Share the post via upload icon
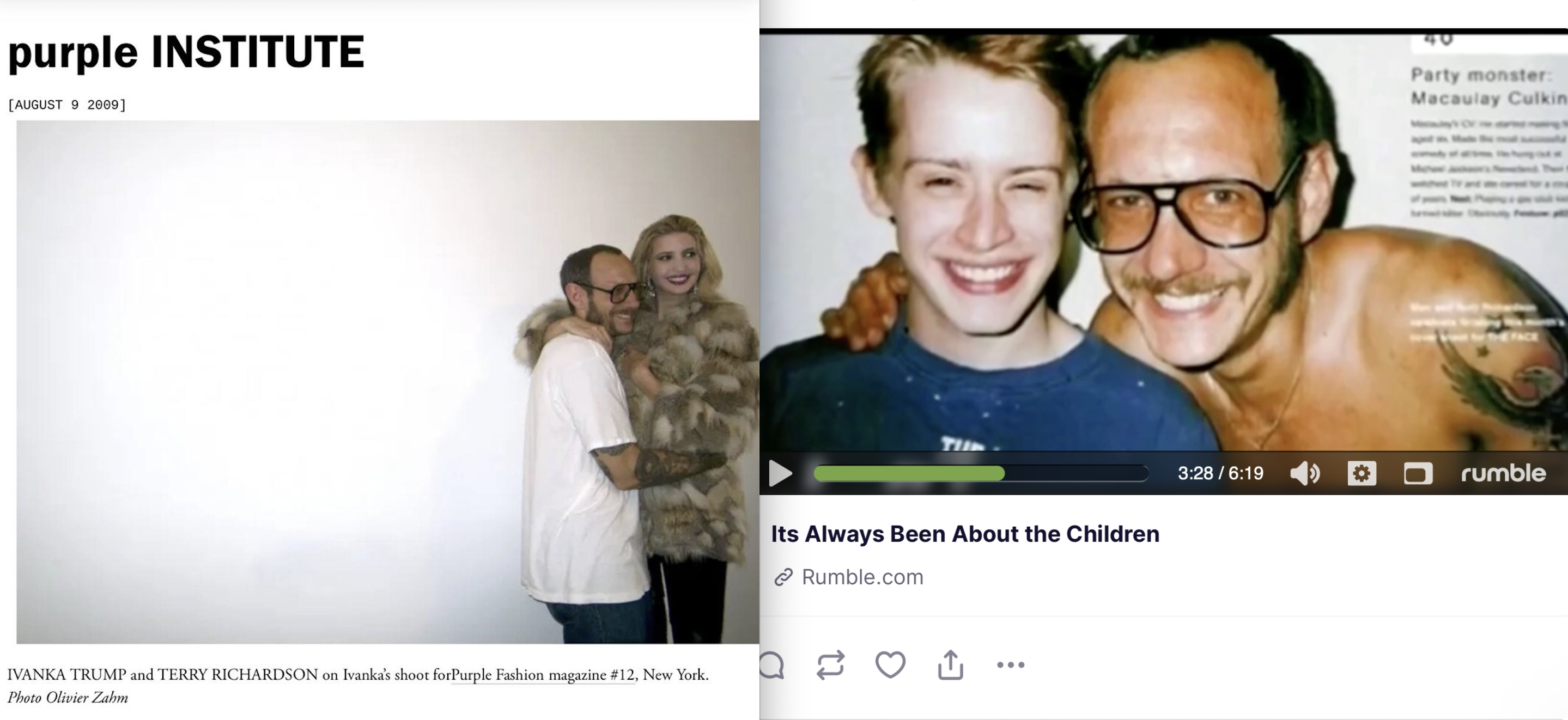The height and width of the screenshot is (720, 1568). point(950,664)
